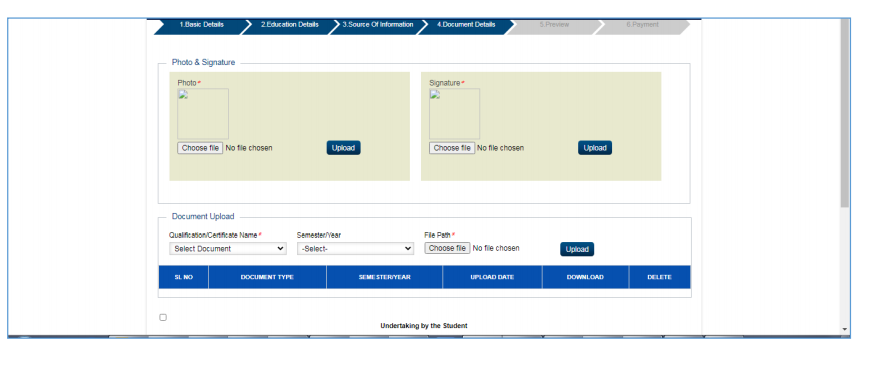
Task: Click the SL NO column header
Action: click(184, 277)
